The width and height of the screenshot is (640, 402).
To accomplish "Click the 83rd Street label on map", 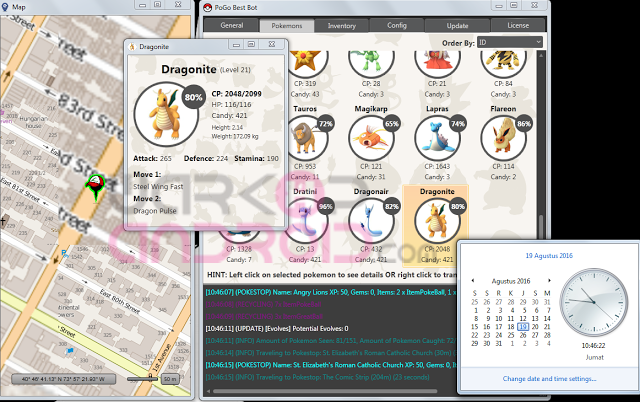I will pyautogui.click(x=89, y=115).
